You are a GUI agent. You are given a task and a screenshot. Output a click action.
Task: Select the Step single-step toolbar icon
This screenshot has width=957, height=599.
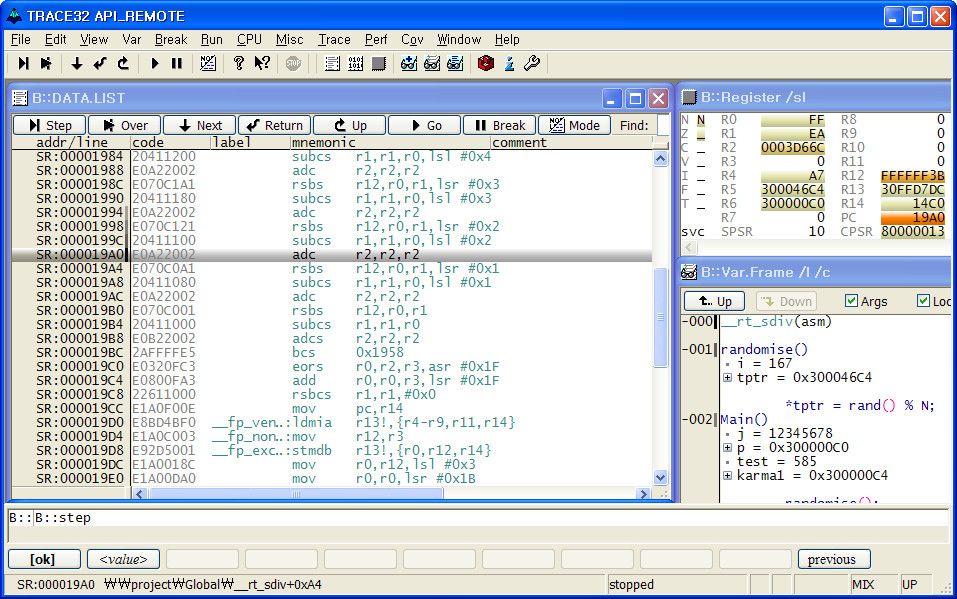click(x=22, y=62)
